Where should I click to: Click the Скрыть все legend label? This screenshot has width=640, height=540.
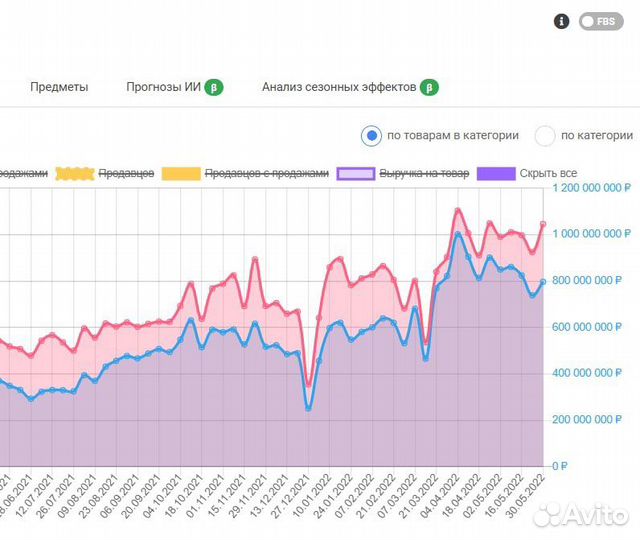click(548, 173)
